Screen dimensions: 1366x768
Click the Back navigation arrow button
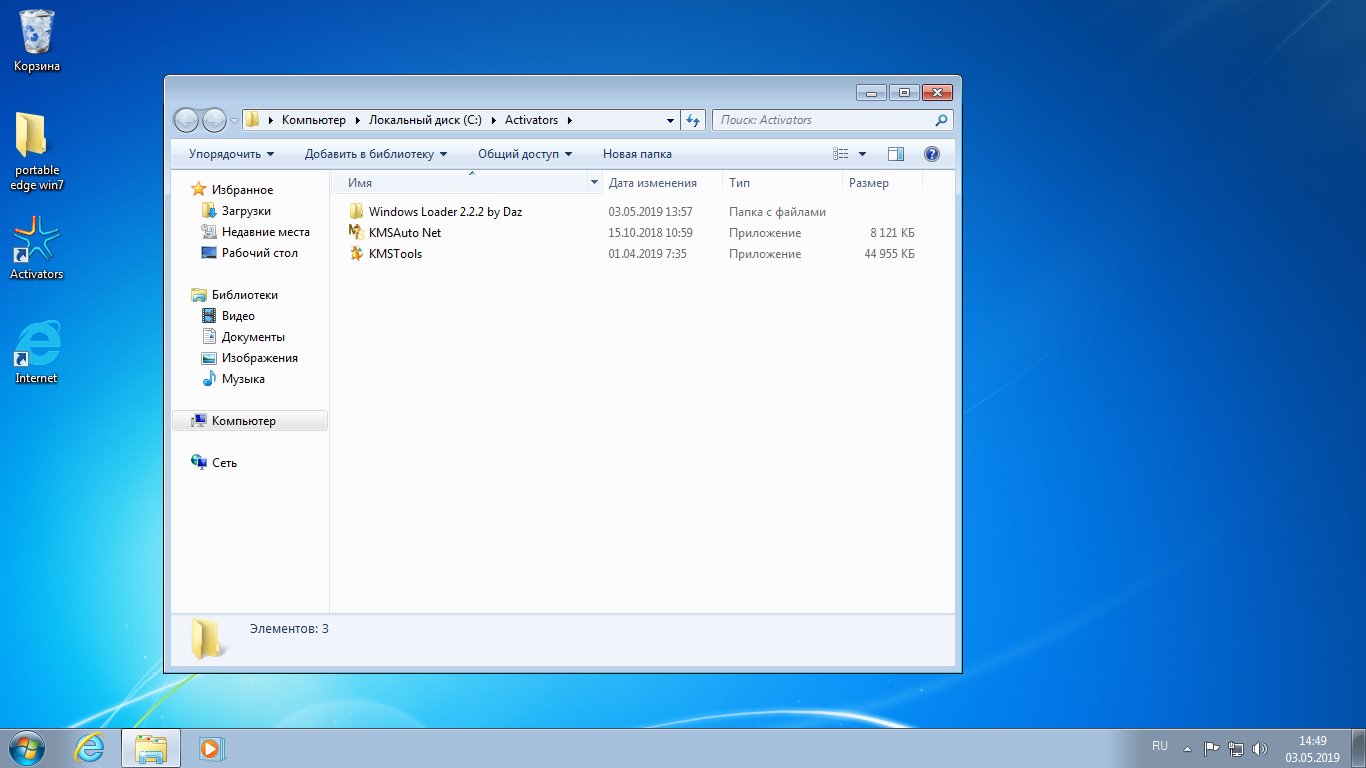(x=186, y=120)
